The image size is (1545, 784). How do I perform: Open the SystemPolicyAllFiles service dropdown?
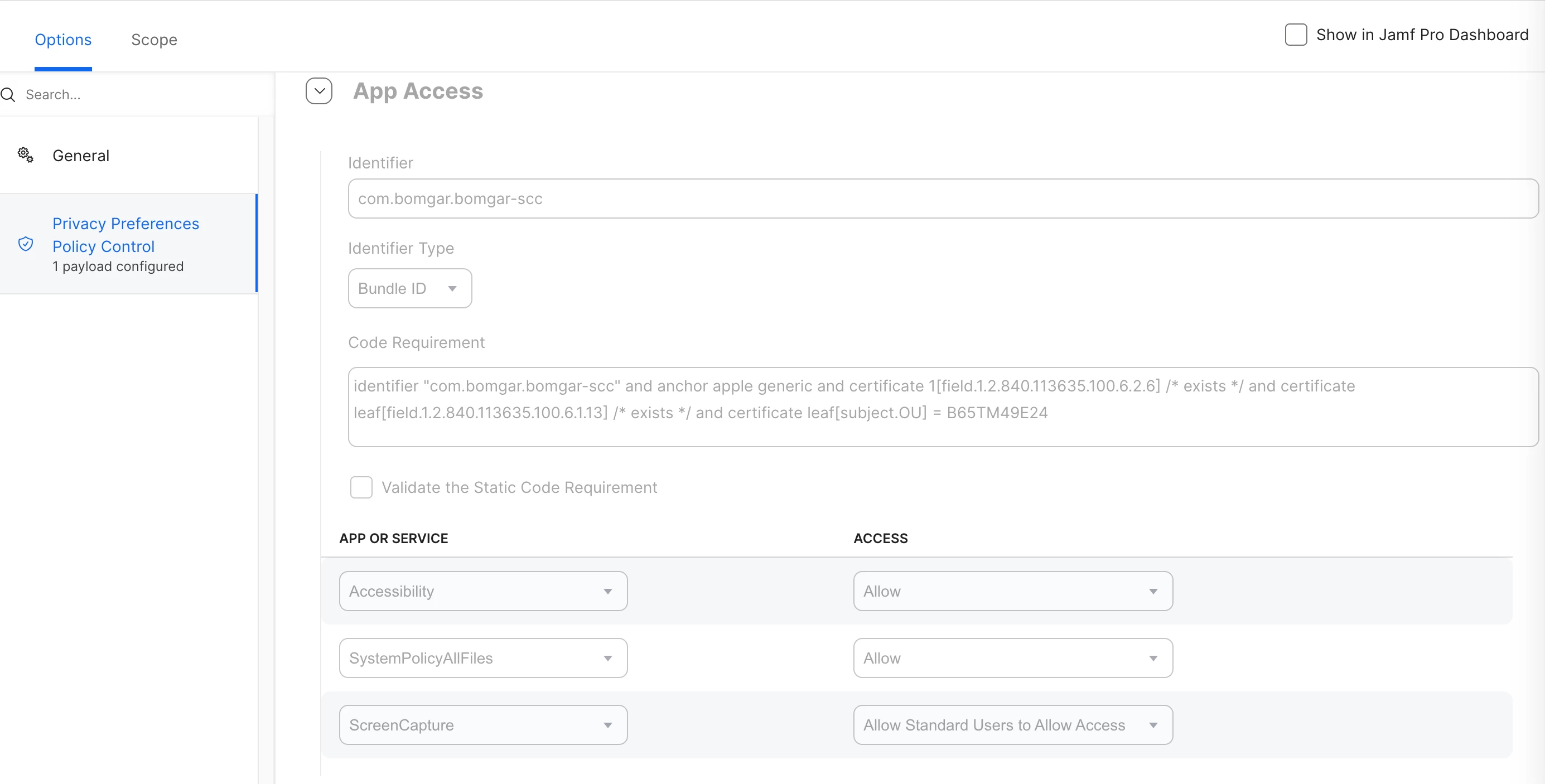pos(484,658)
